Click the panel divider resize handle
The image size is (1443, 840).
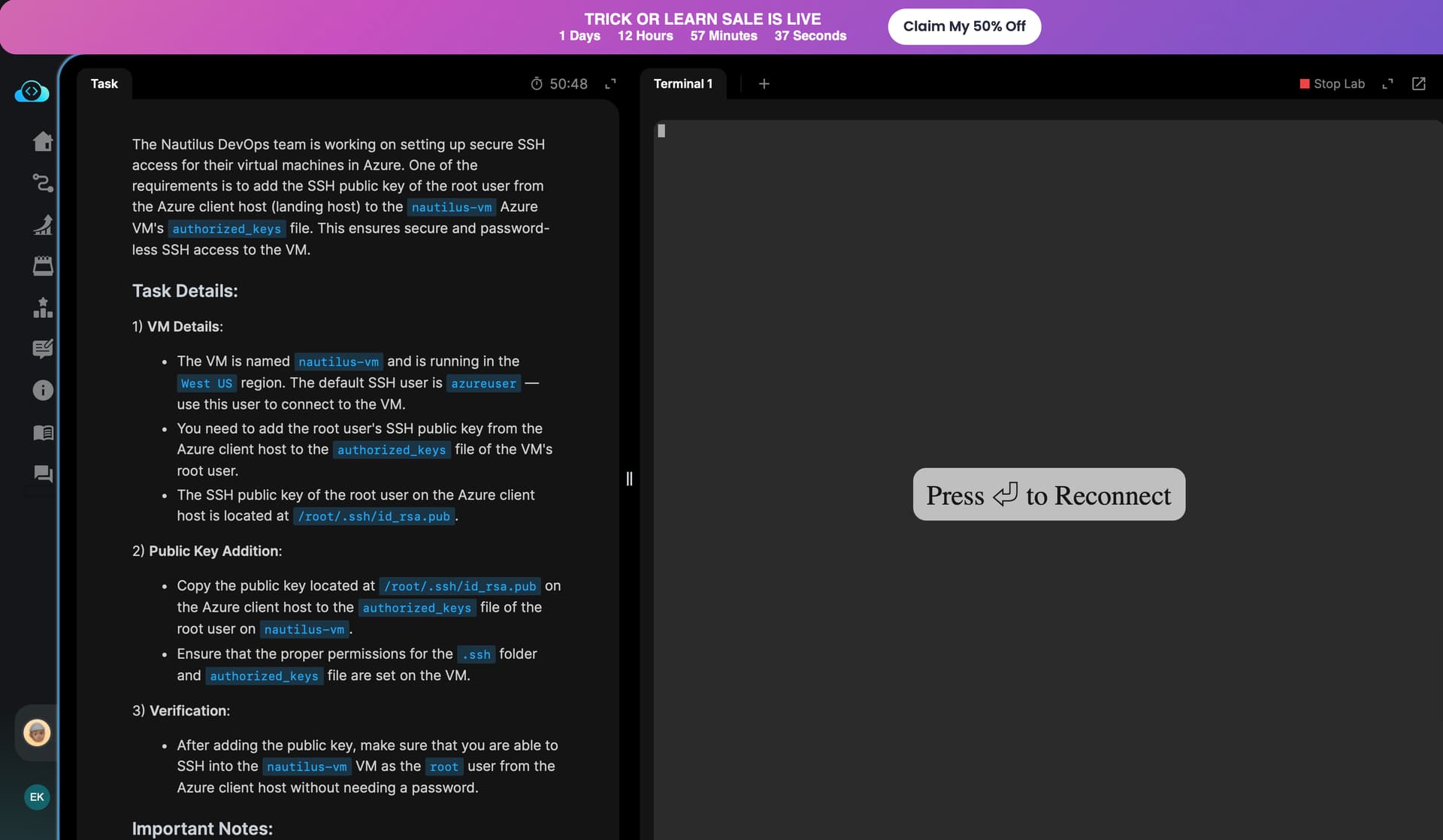tap(629, 479)
